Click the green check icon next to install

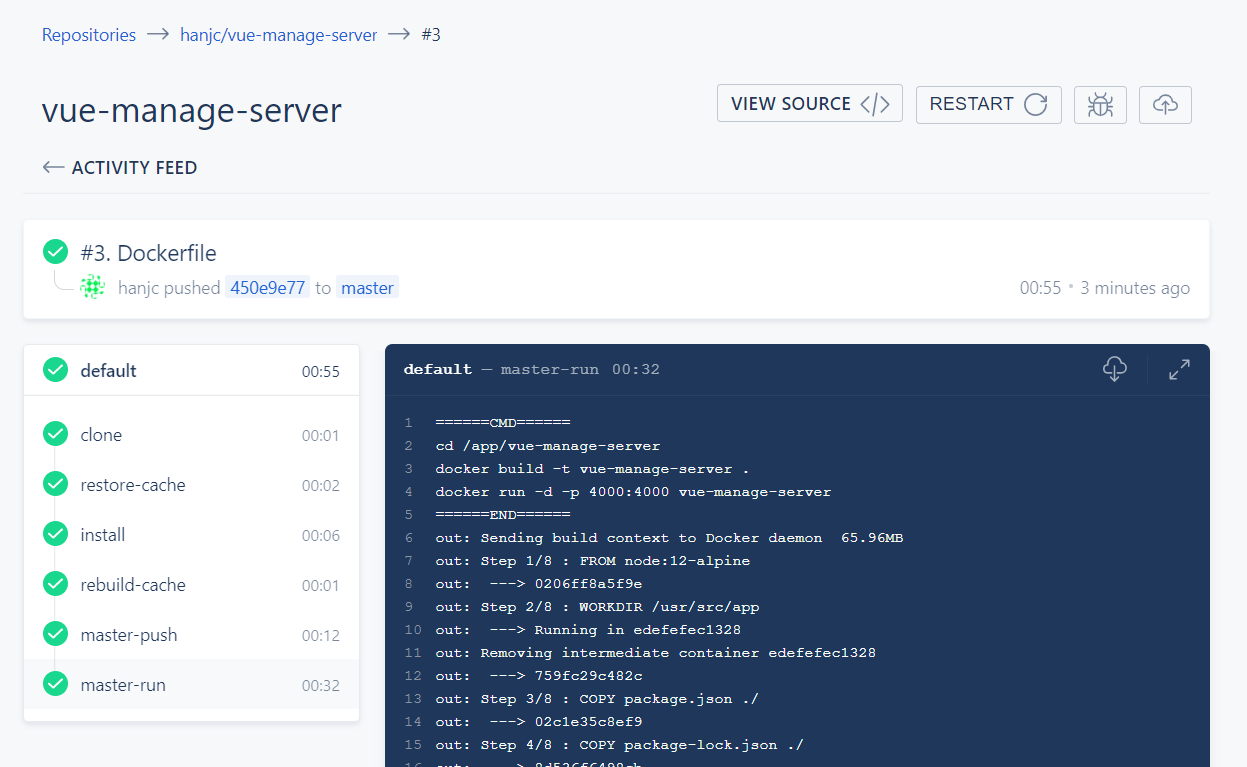[55, 534]
